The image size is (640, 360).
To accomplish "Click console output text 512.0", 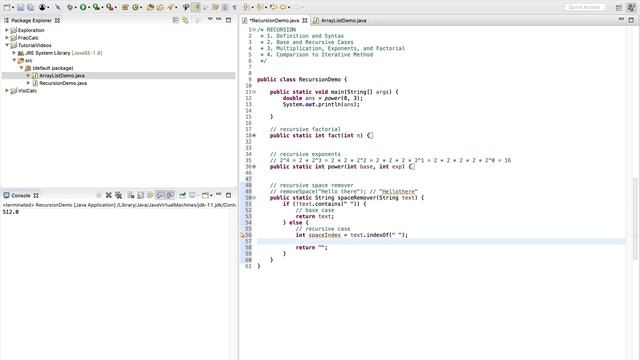I will [11, 212].
